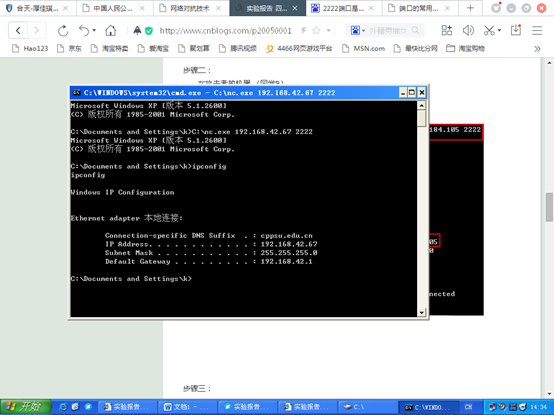
Task: Go back to the previous page
Action: 18,31
